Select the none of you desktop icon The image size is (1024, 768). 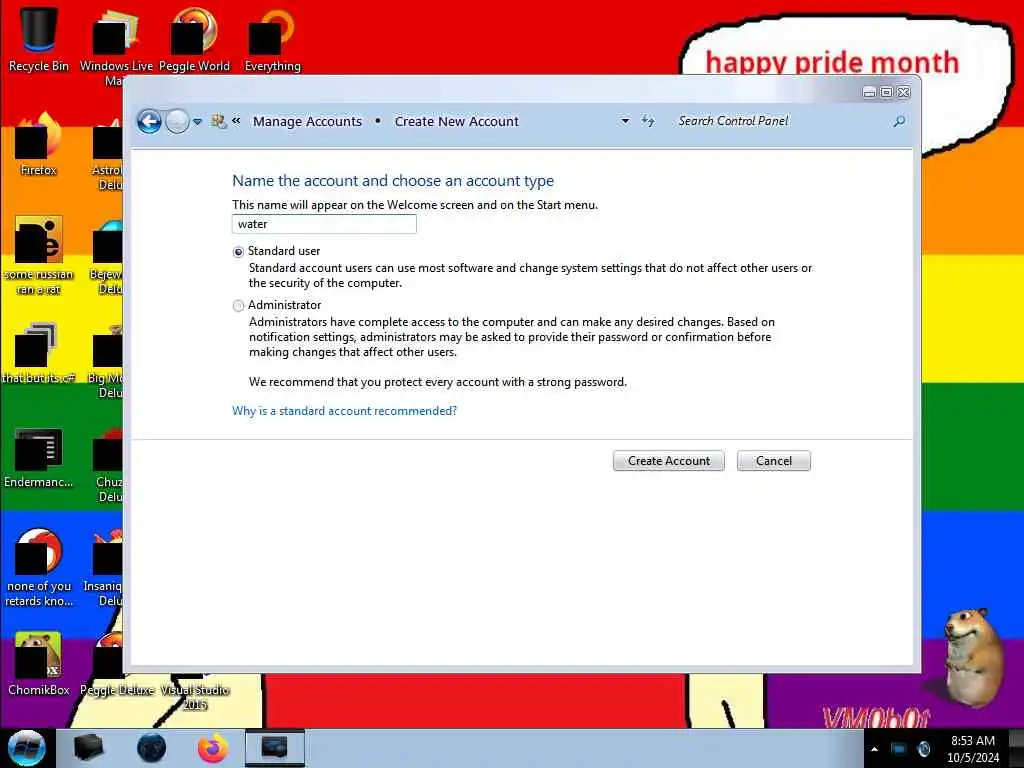click(x=39, y=567)
